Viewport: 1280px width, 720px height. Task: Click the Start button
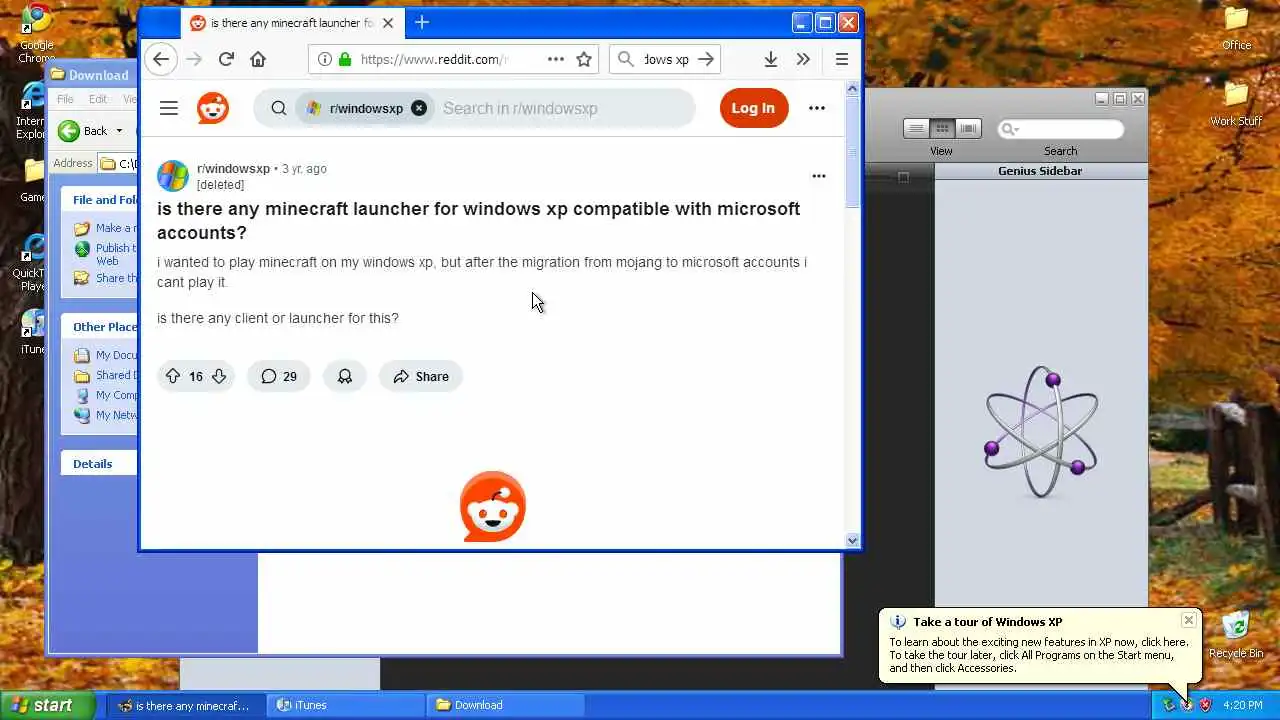coord(48,705)
